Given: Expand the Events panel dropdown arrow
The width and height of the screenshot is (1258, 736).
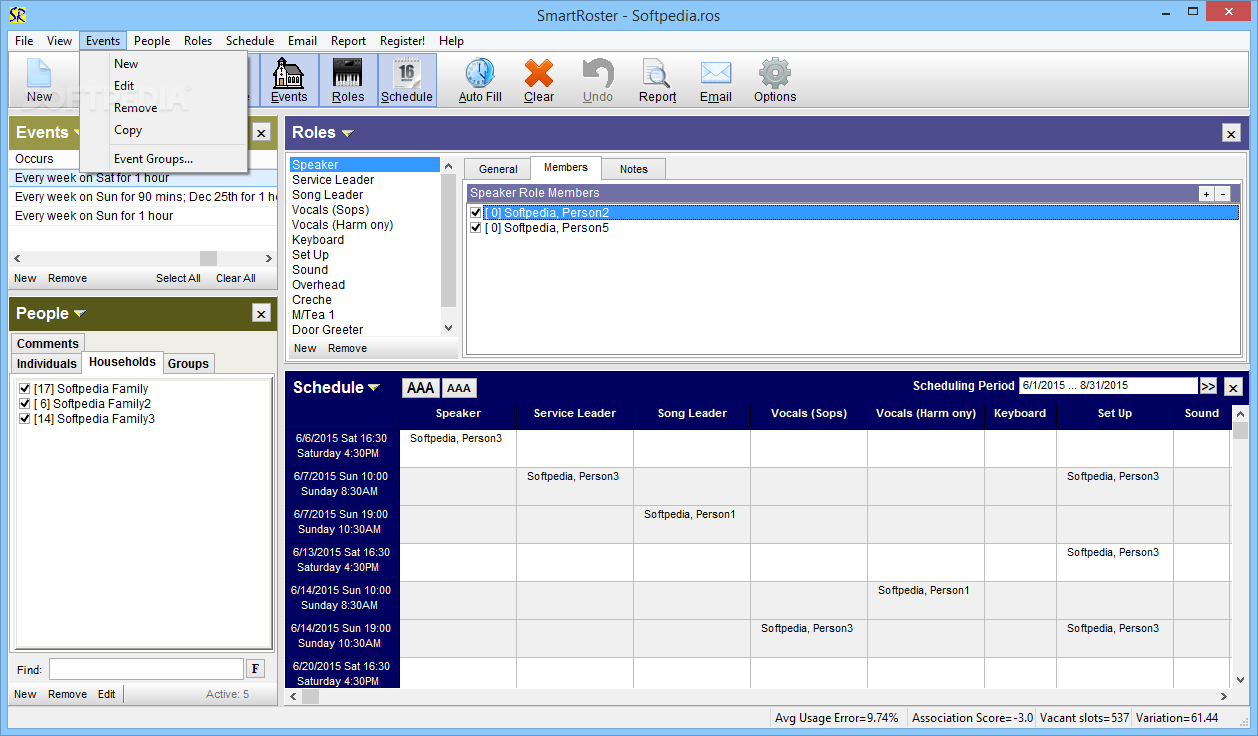Looking at the screenshot, I should pos(78,133).
